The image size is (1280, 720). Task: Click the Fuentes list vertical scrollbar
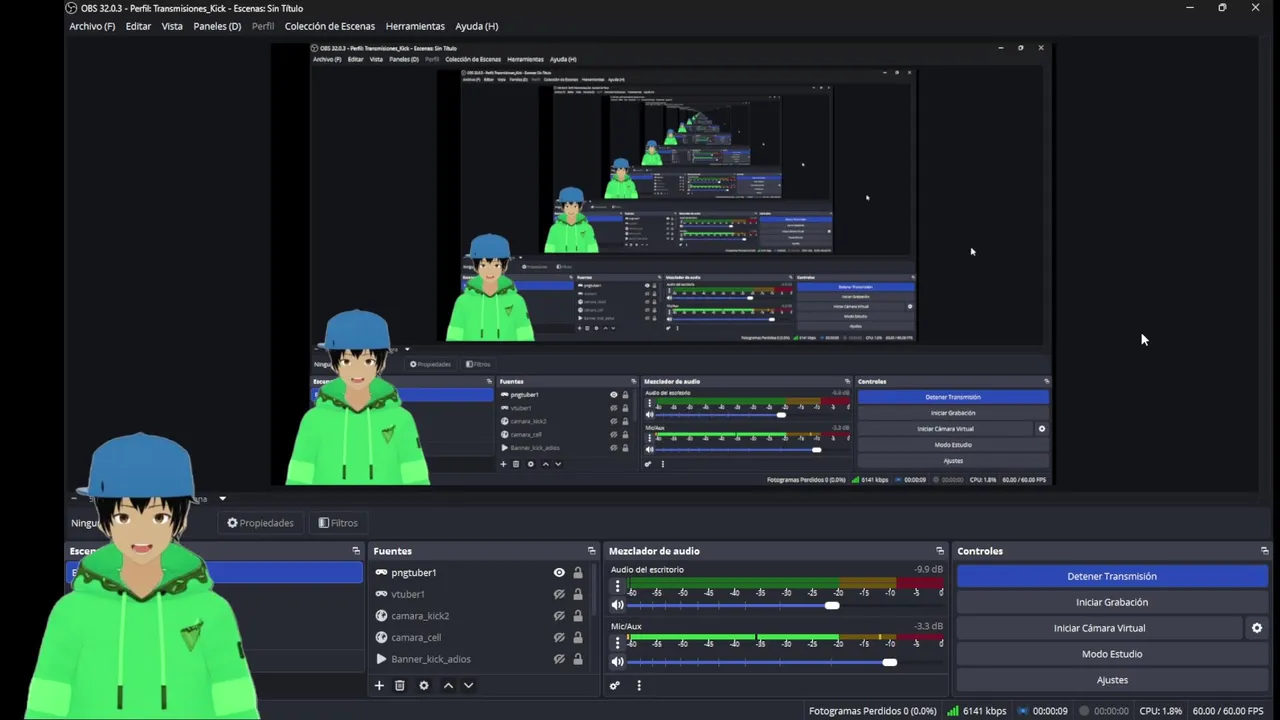595,590
